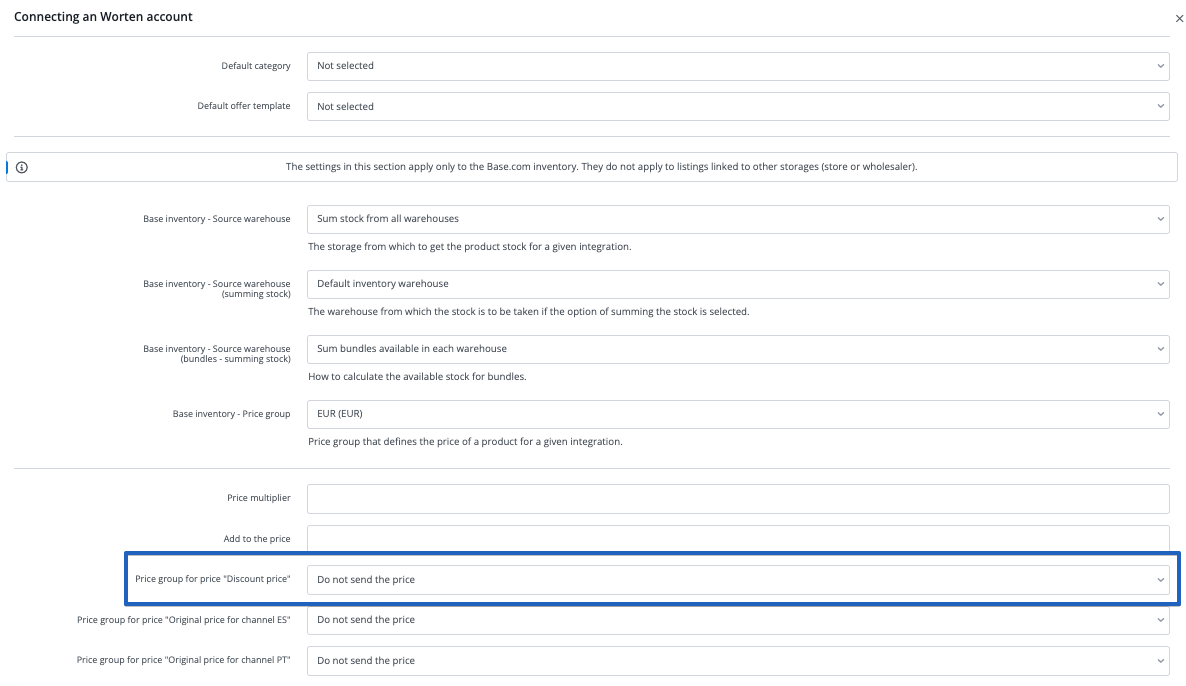Screen dimensions: 1186x686
Task: Click the Base.com inventory notice text
Action: point(601,167)
